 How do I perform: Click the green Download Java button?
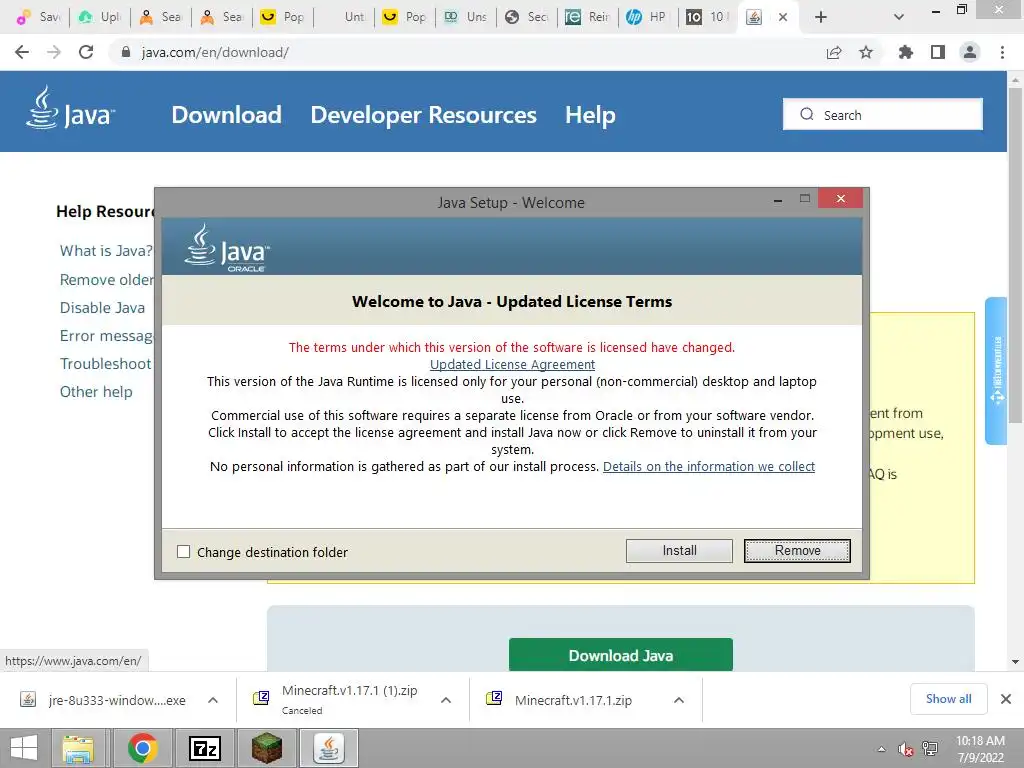[x=620, y=655]
